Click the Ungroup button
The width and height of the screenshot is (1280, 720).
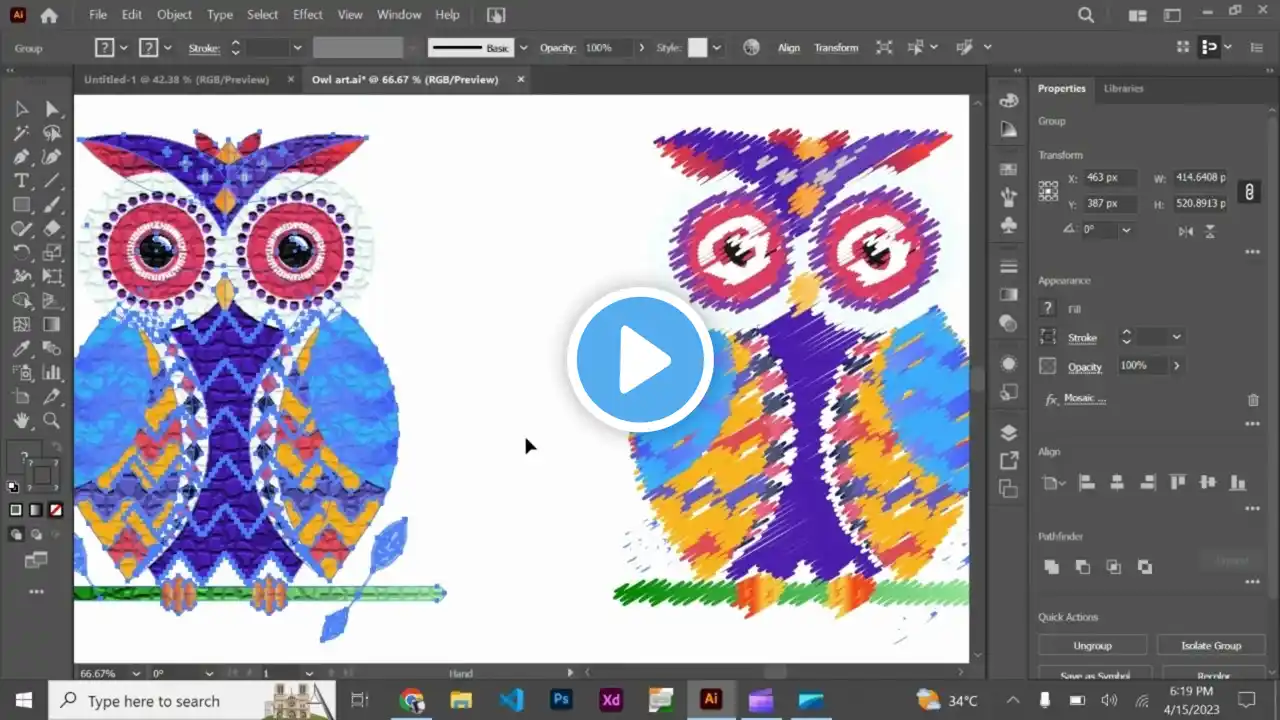1092,645
